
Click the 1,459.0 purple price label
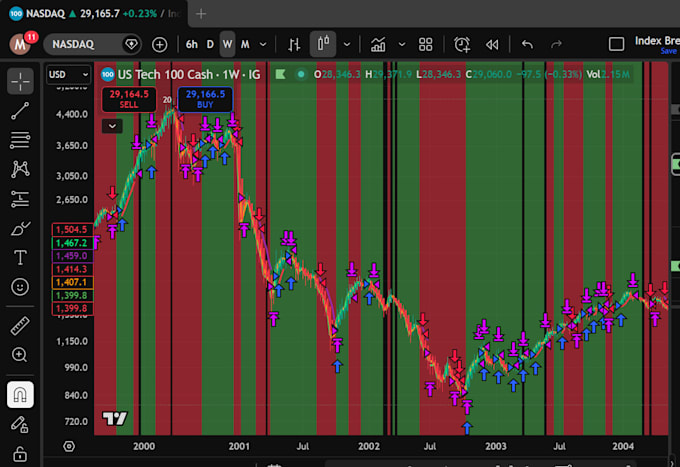click(72, 256)
